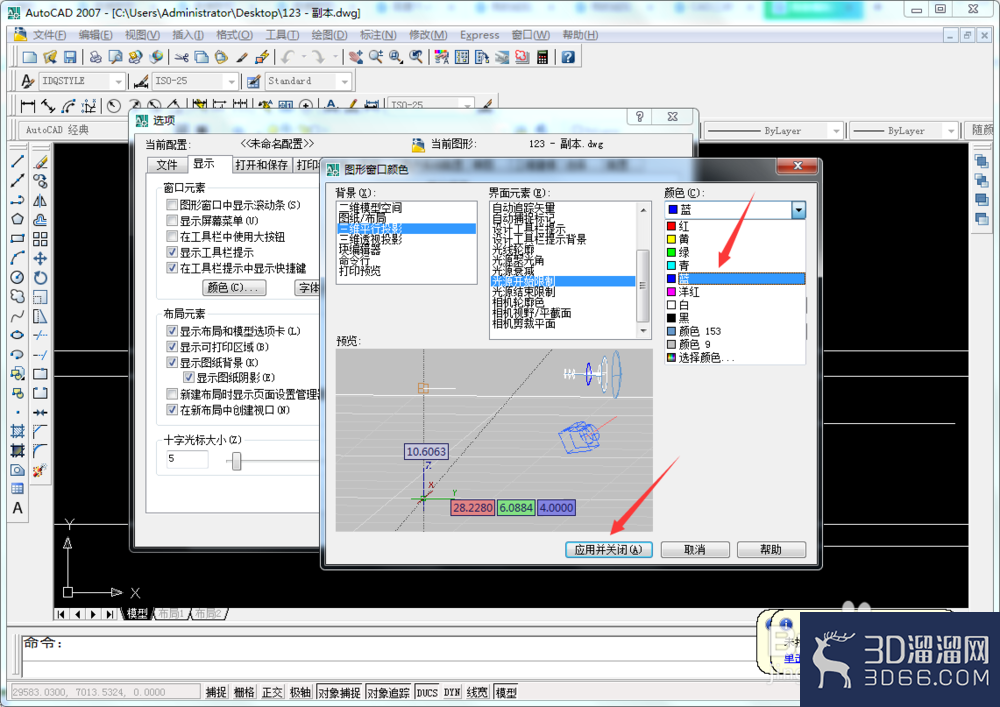Select the Mirror modify tool

point(40,200)
